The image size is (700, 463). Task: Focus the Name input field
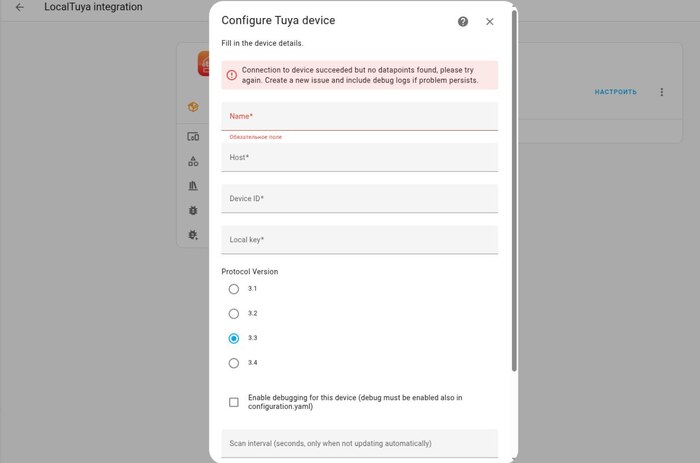[359, 116]
